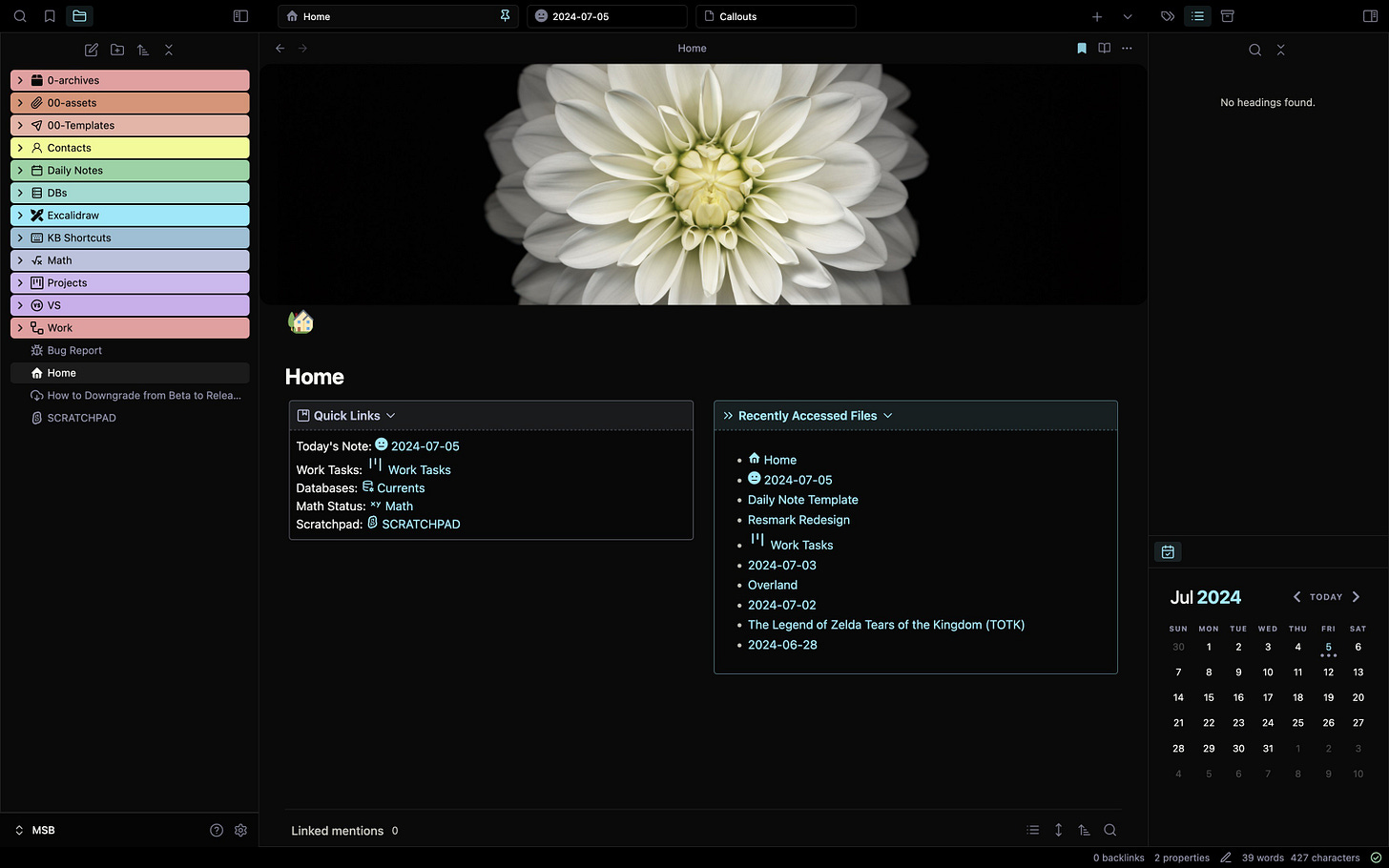Open the archive box pane icon

[x=1228, y=16]
